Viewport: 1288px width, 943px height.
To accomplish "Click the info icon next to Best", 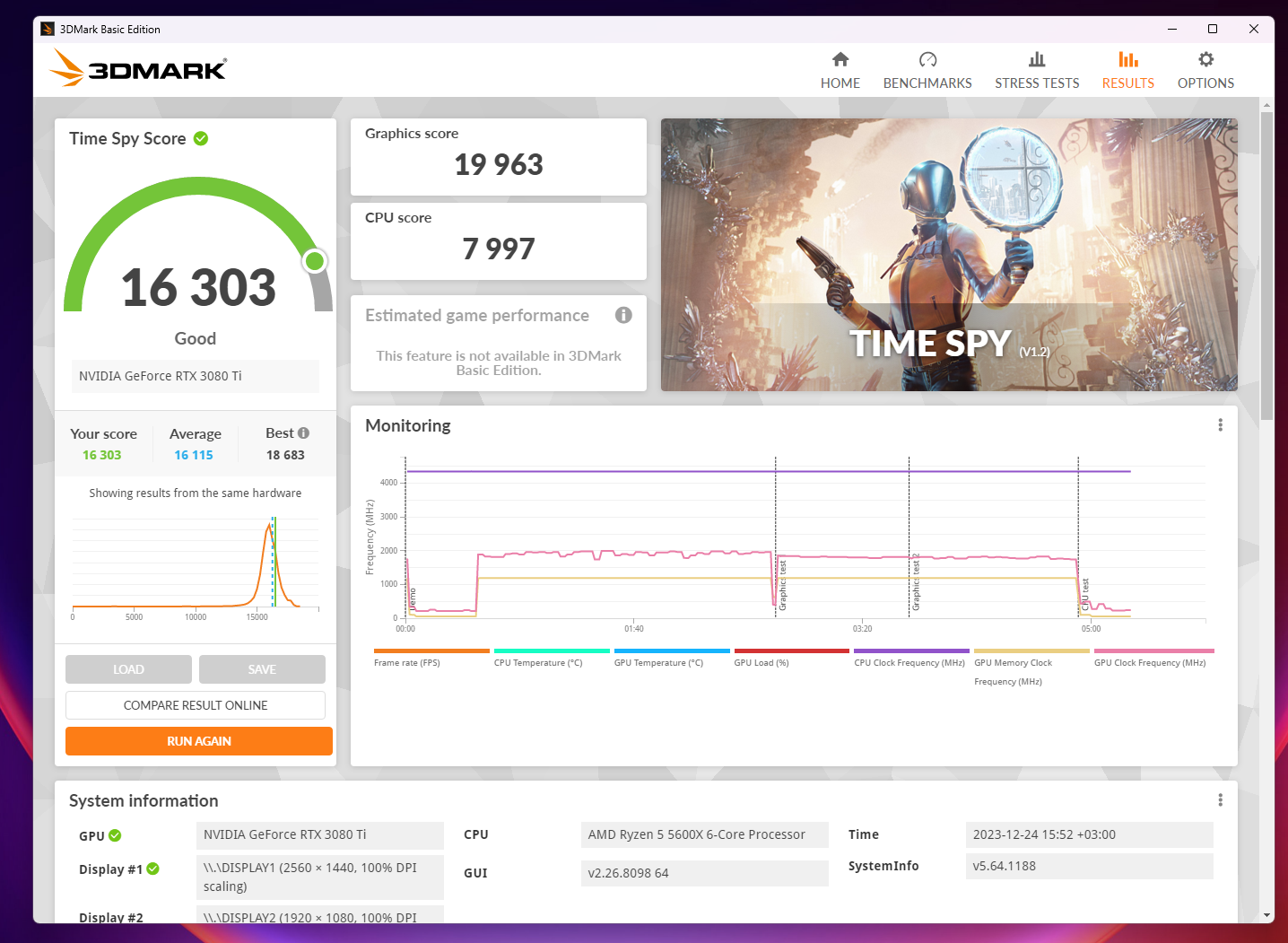I will click(x=303, y=432).
